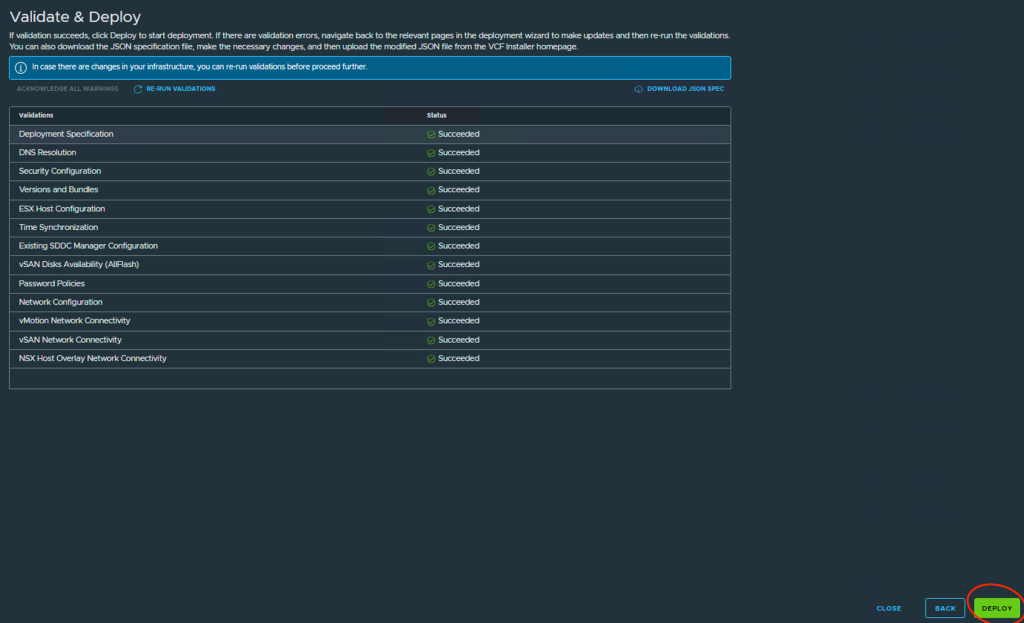Click the success checkmark for NSX Host Overlay
This screenshot has height=623, width=1024.
click(431, 358)
